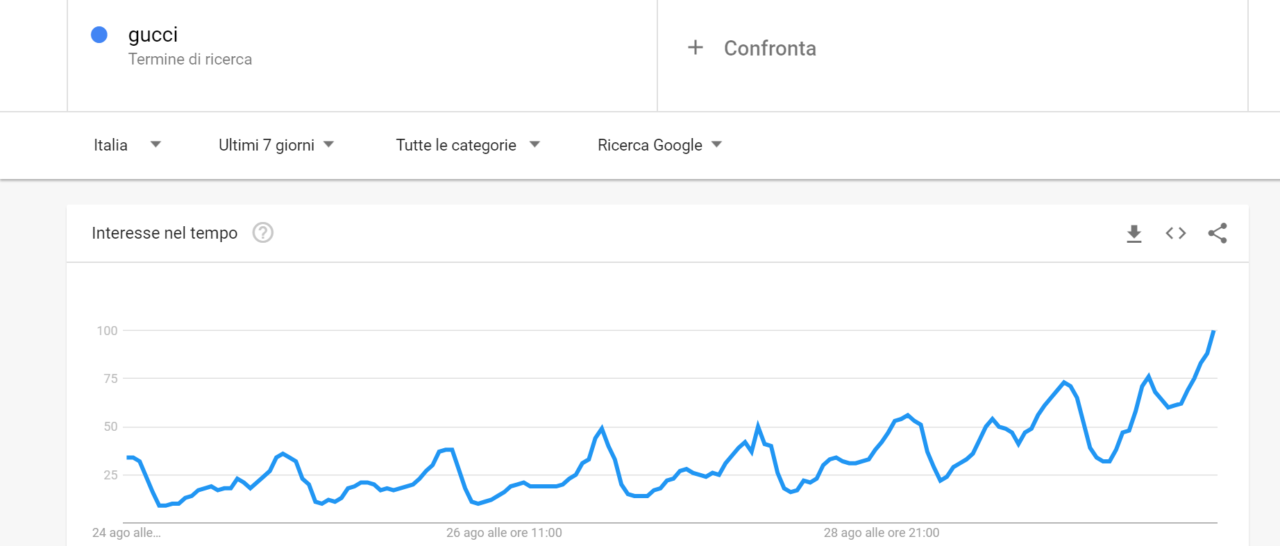Select the Termine di ricerca label
Screen dimensions: 1280x546
pos(190,59)
